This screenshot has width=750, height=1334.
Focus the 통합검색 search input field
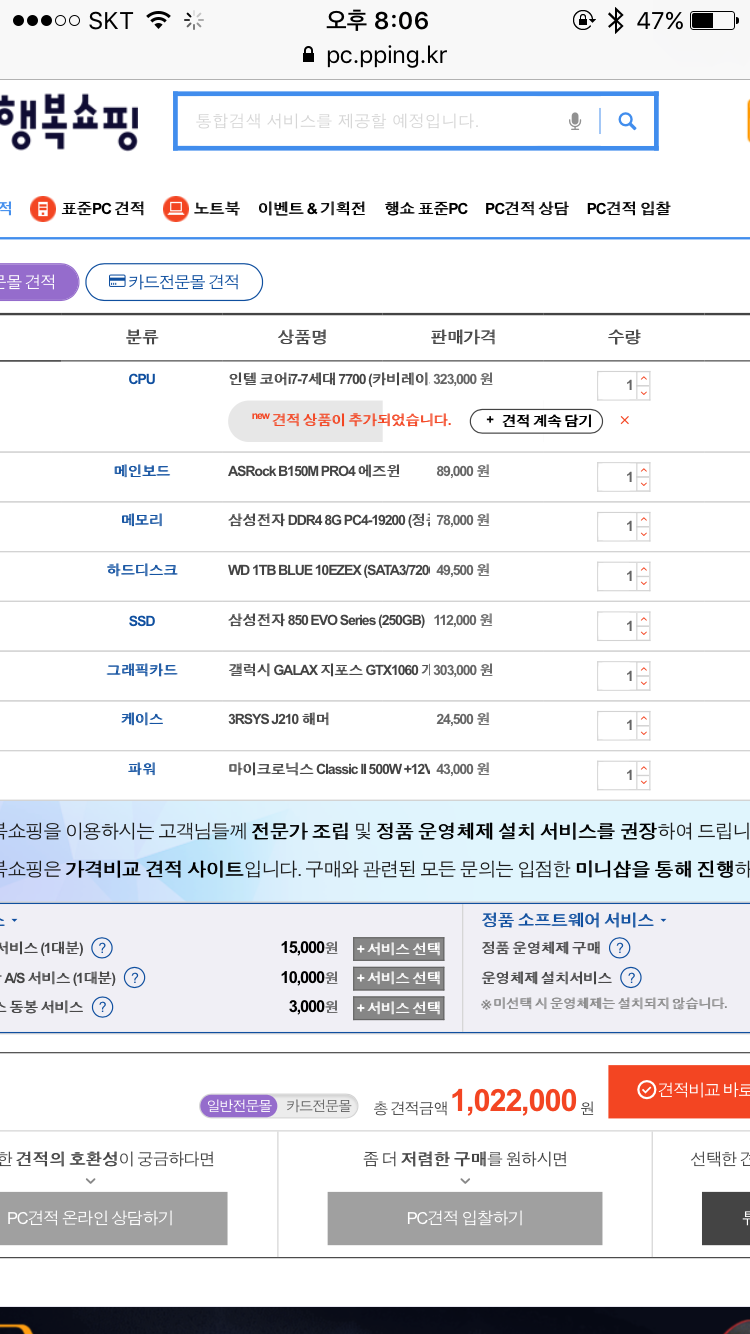pos(370,122)
